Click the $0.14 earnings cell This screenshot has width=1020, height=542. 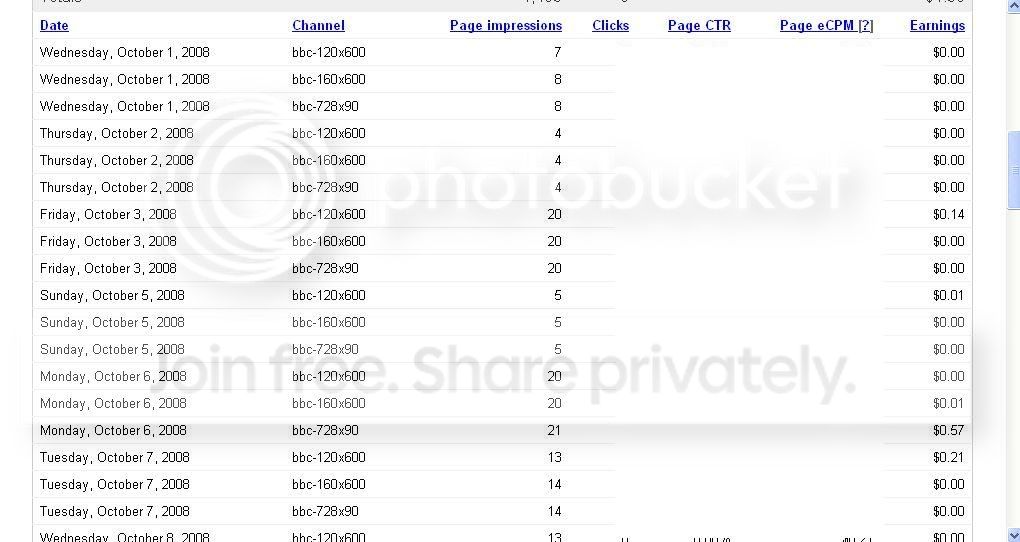[948, 214]
